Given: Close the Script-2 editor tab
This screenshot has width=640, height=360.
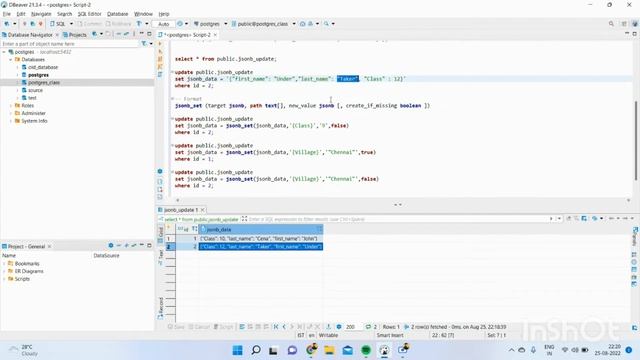Looking at the screenshot, I should (215, 35).
